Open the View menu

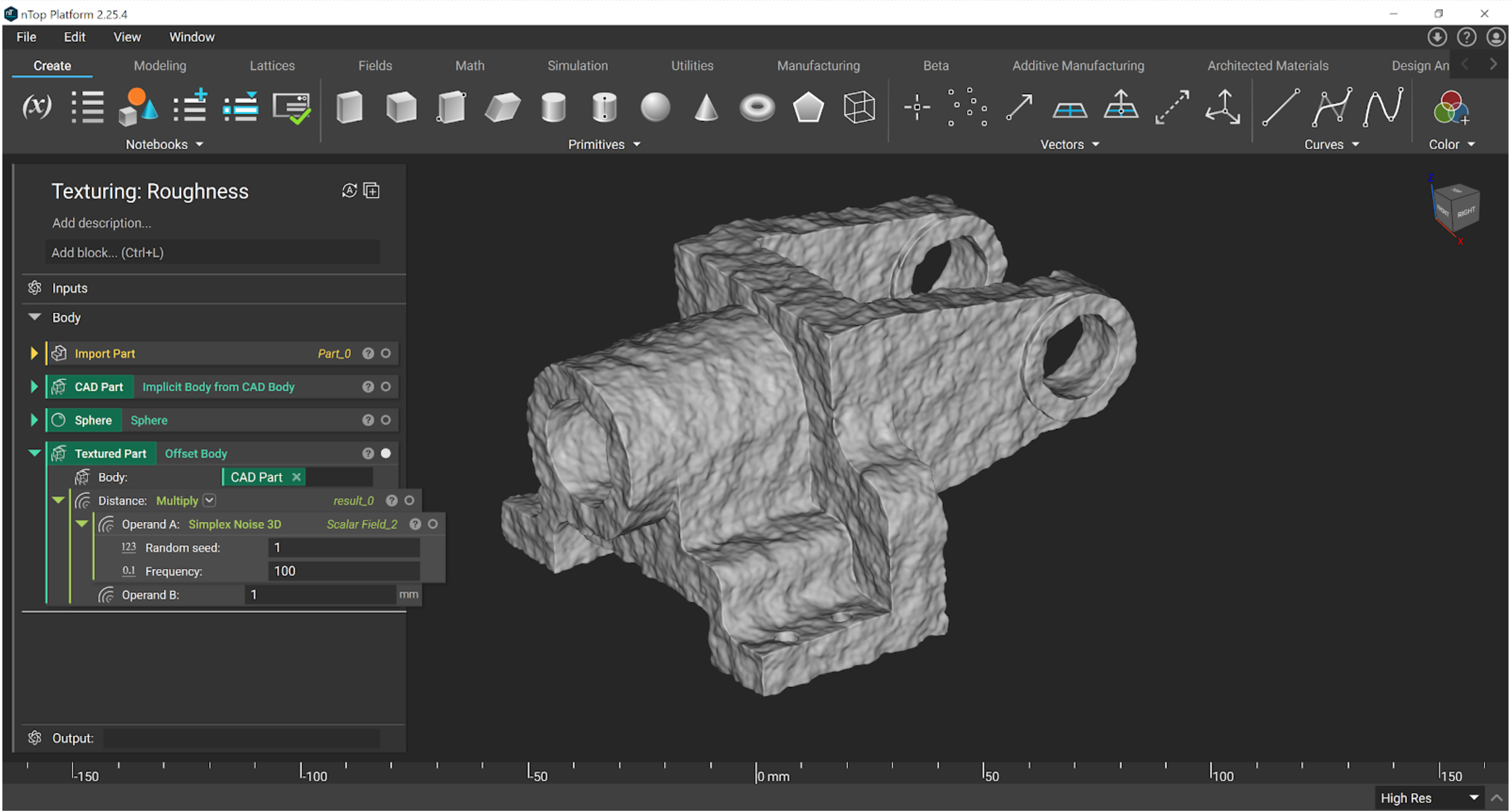pyautogui.click(x=127, y=37)
